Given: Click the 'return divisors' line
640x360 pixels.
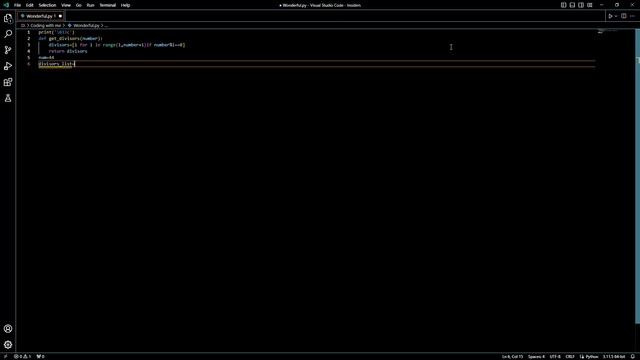Looking at the screenshot, I should [68, 51].
